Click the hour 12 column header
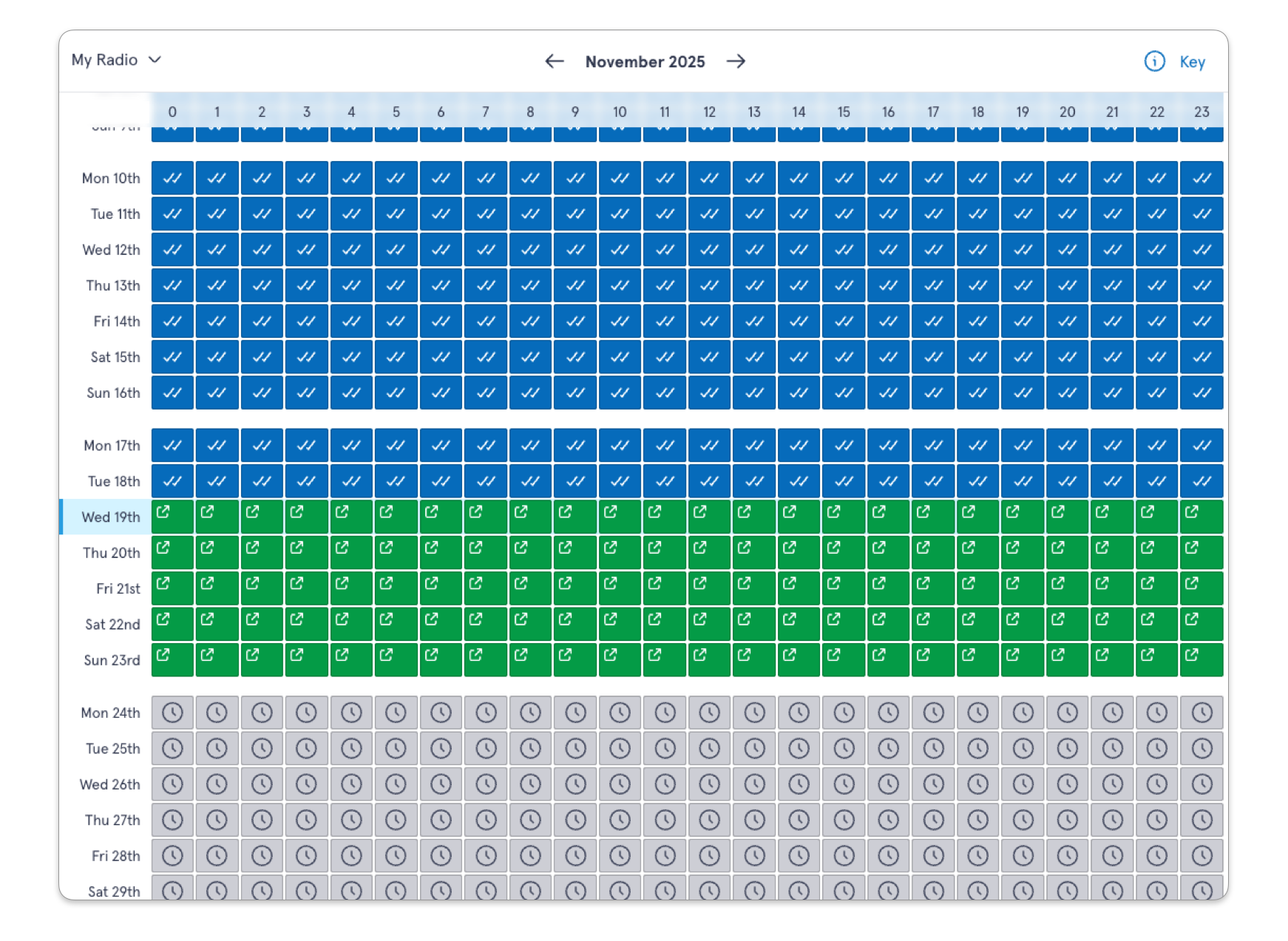This screenshot has width=1288, height=941. (709, 112)
